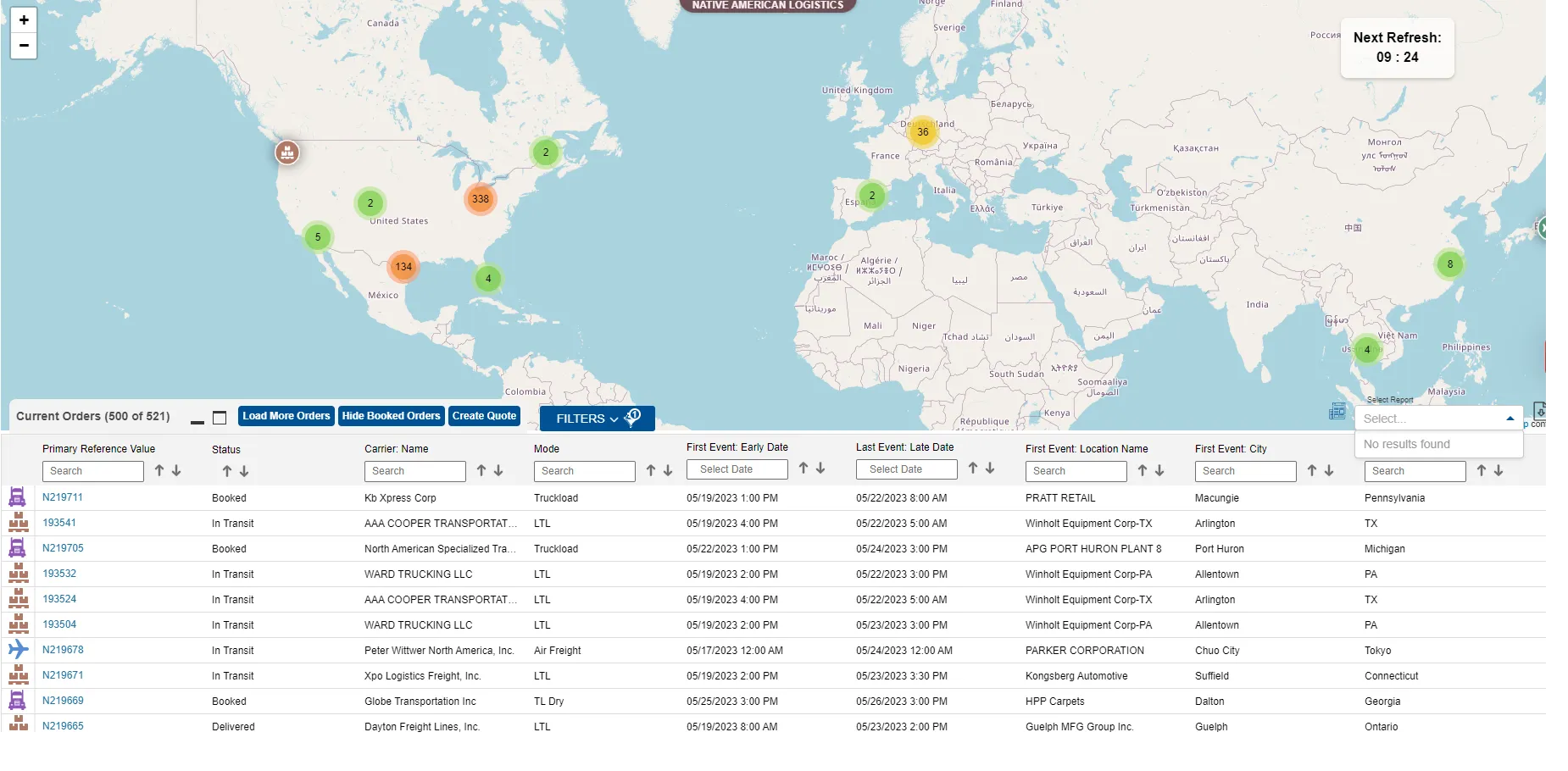The height and width of the screenshot is (771, 1568).
Task: Open Last Event Late Date picker
Action: coord(907,469)
